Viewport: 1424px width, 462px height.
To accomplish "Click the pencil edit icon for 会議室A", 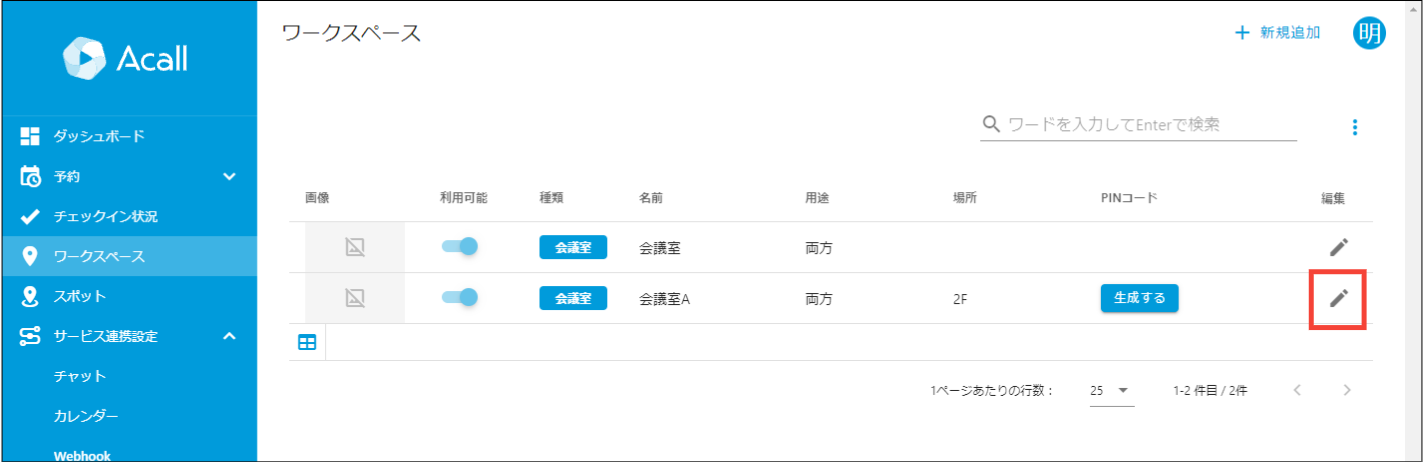I will pos(1339,297).
